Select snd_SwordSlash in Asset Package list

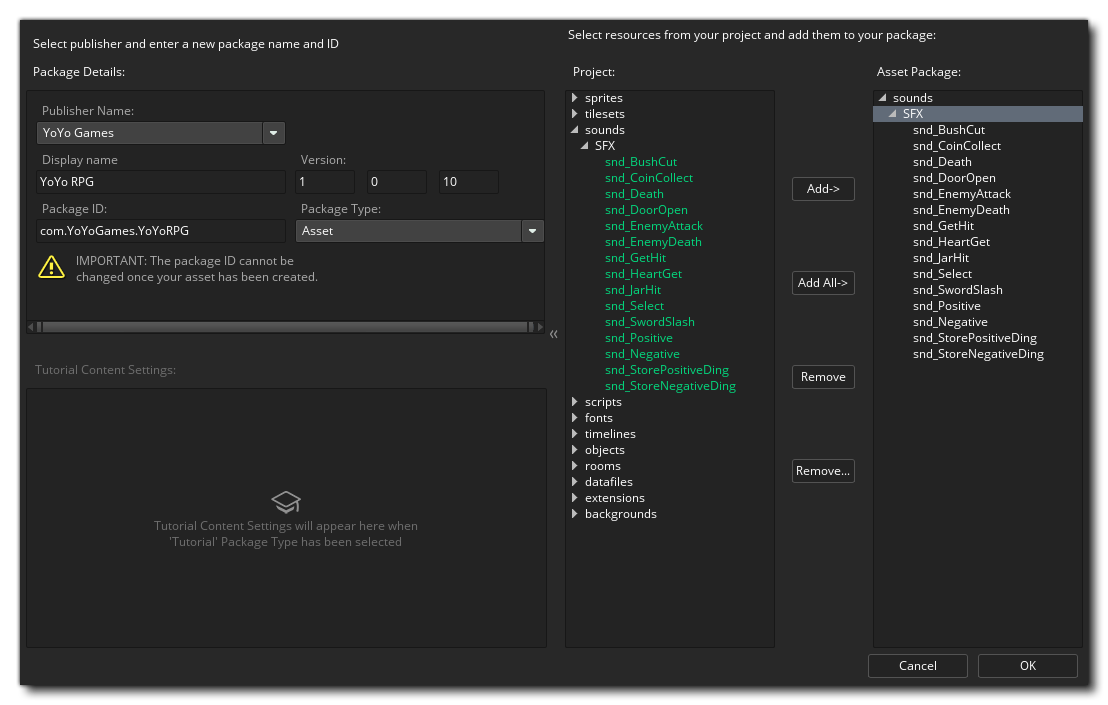click(957, 290)
